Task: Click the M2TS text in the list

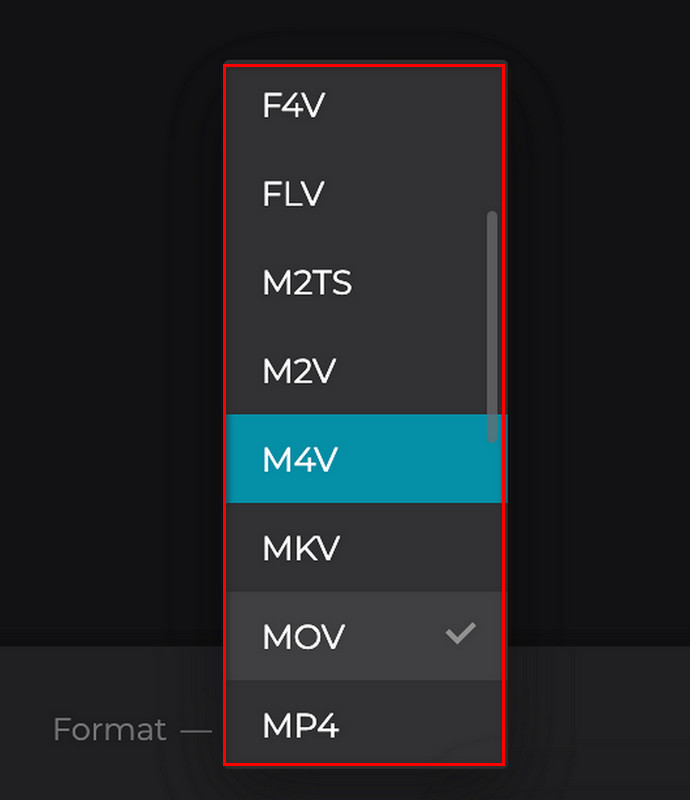Action: (x=307, y=283)
